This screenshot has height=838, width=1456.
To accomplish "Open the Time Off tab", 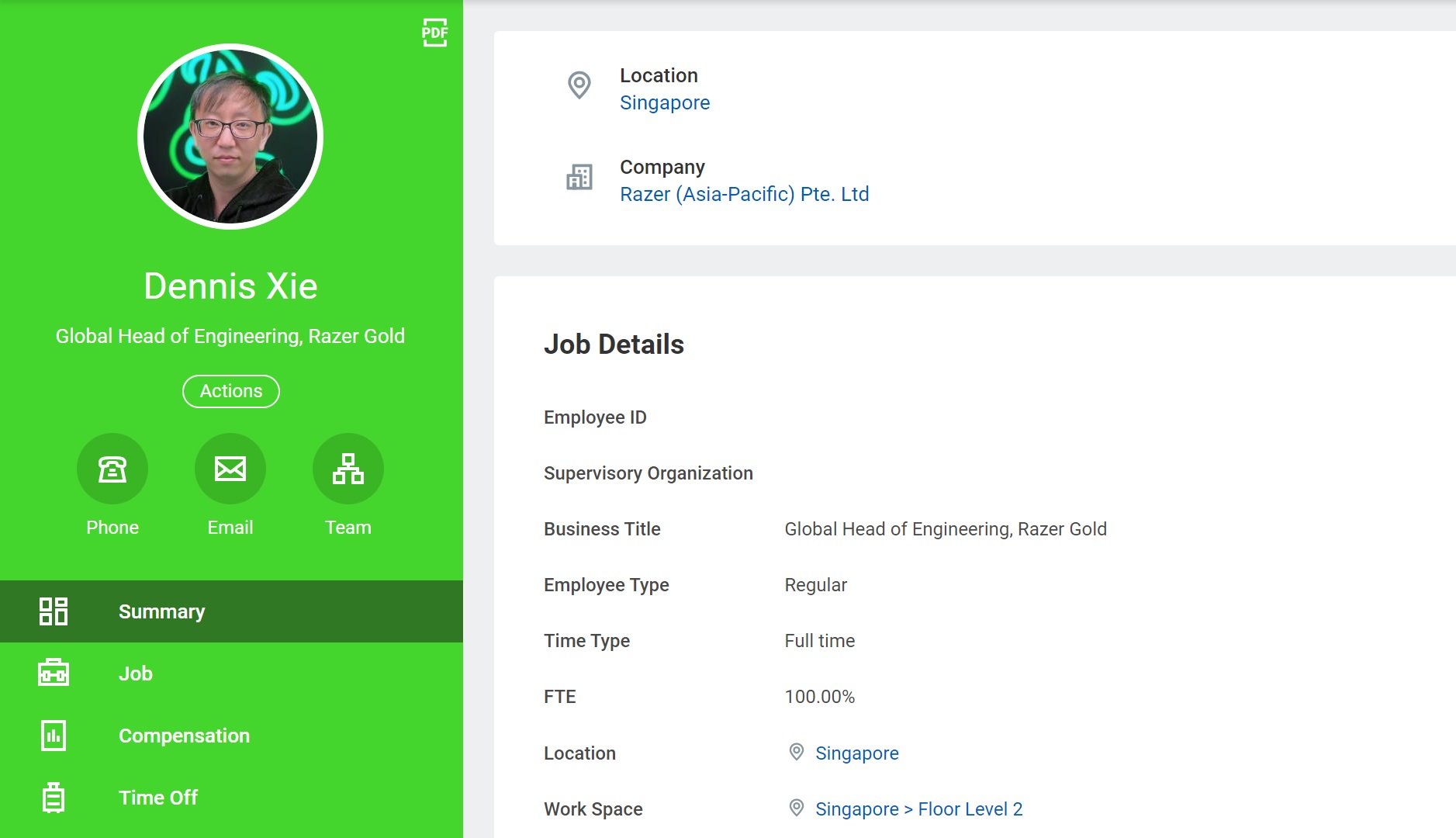I will (231, 798).
